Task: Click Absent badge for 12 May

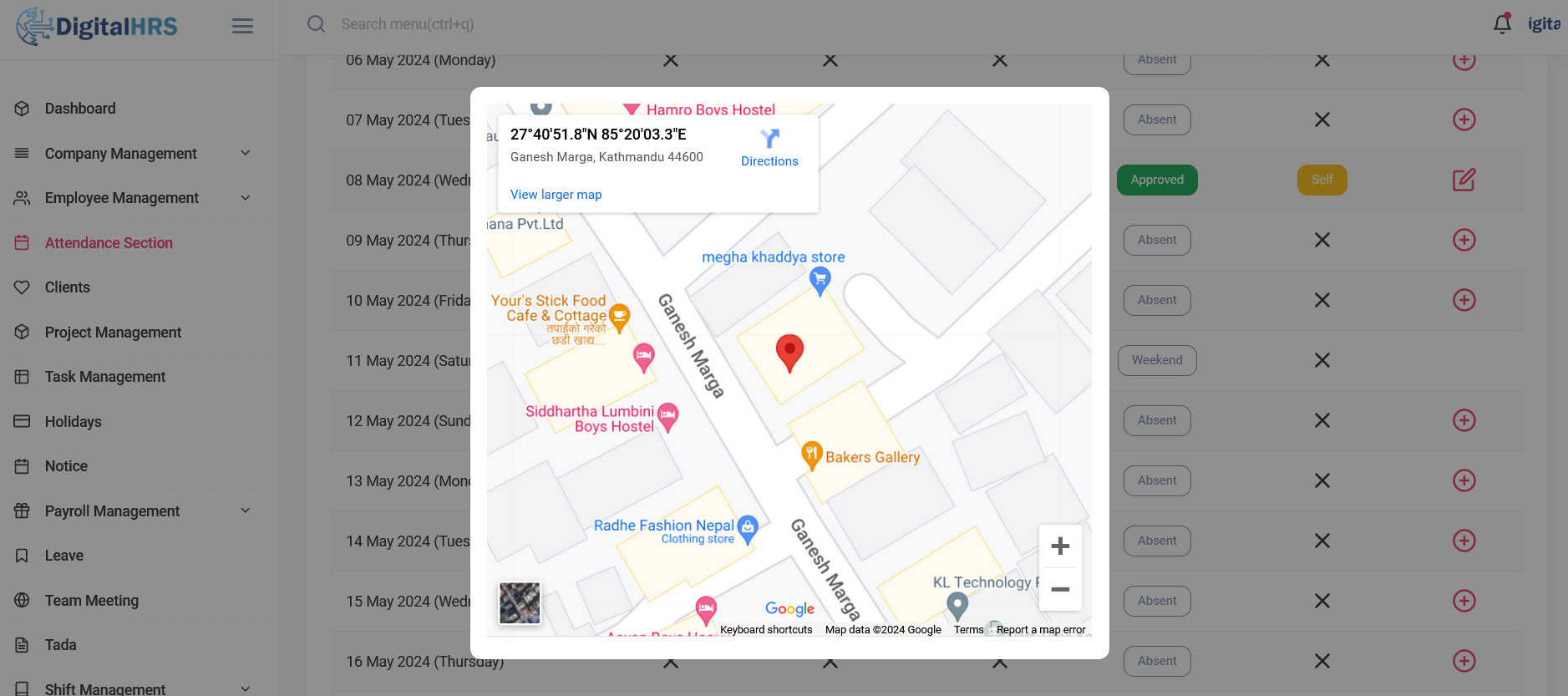Action: pos(1157,420)
